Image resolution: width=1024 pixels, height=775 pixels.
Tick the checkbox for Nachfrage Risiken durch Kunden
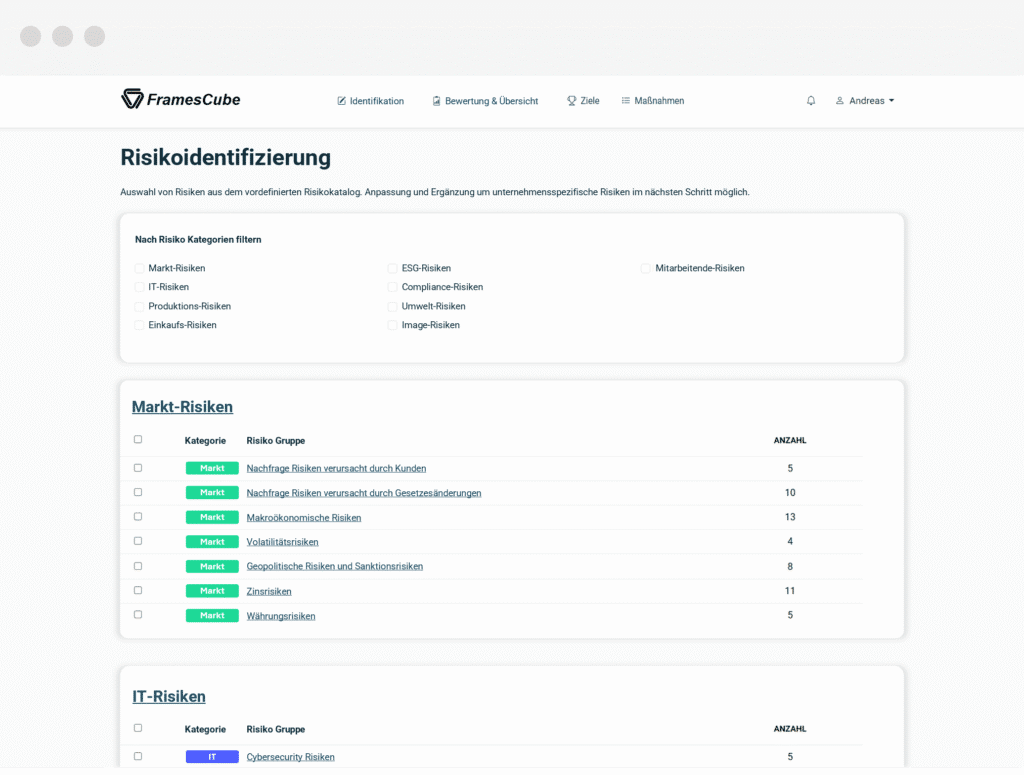pos(138,467)
